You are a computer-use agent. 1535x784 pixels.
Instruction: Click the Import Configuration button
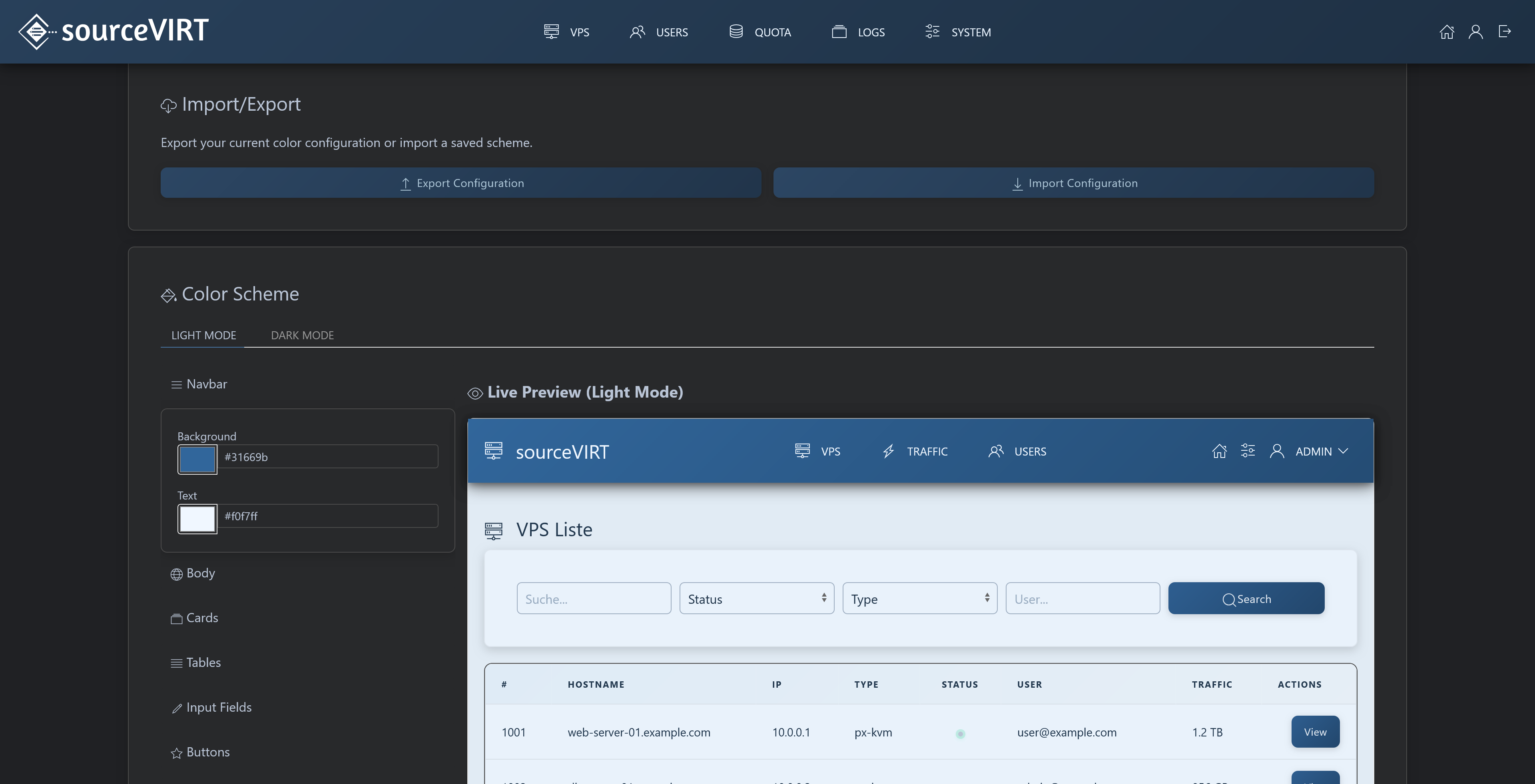[x=1074, y=183]
